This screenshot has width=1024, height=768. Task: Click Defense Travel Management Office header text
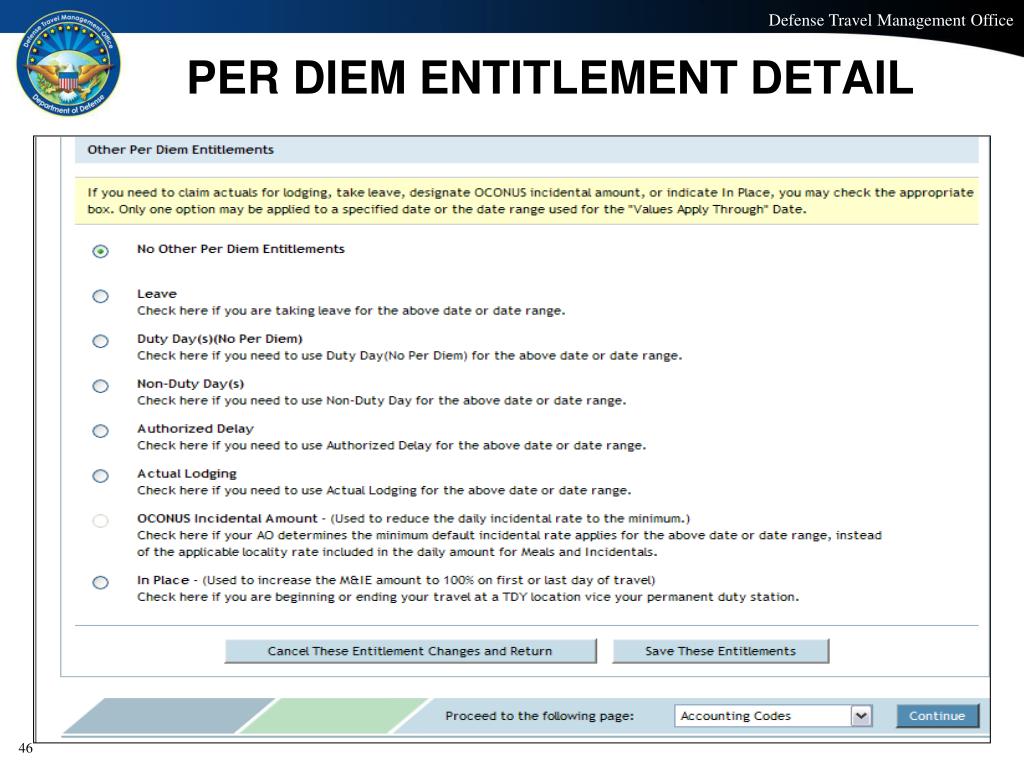click(890, 20)
